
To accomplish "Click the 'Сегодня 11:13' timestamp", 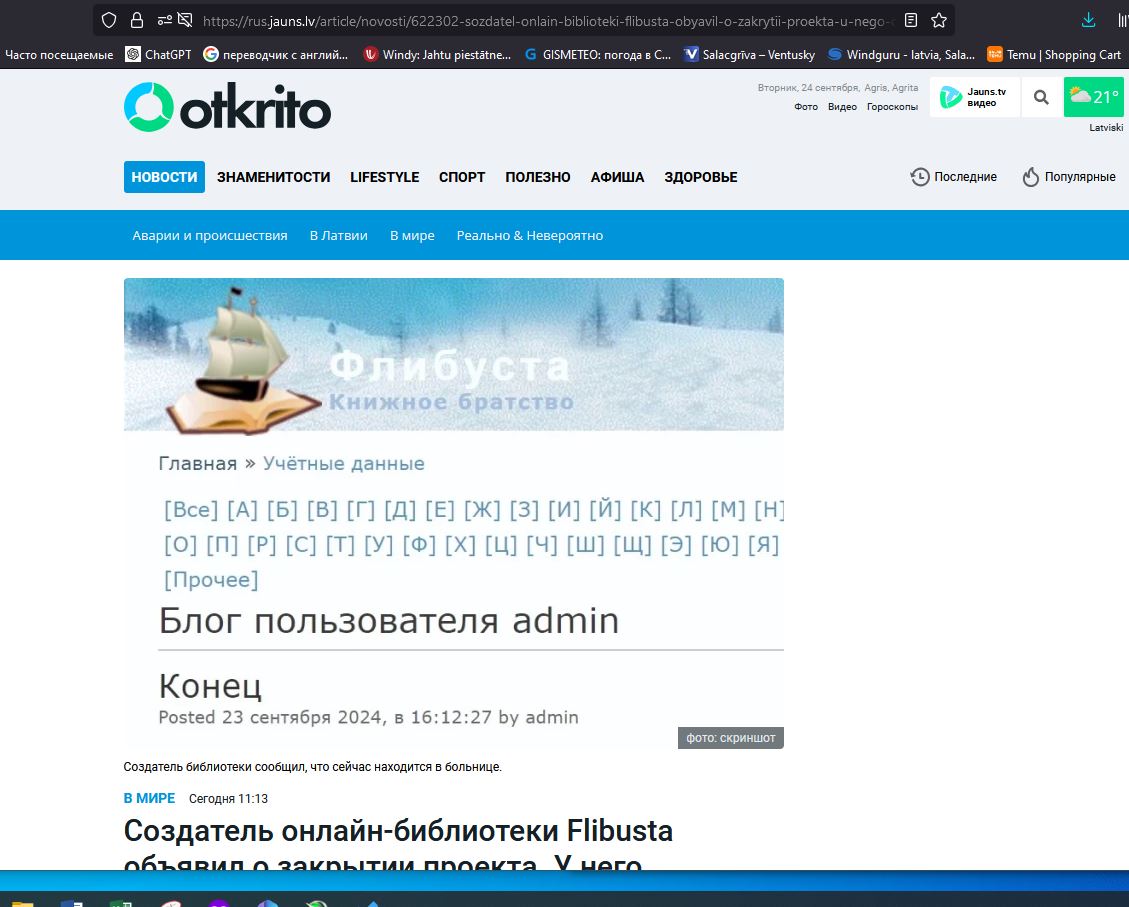I will 228,798.
